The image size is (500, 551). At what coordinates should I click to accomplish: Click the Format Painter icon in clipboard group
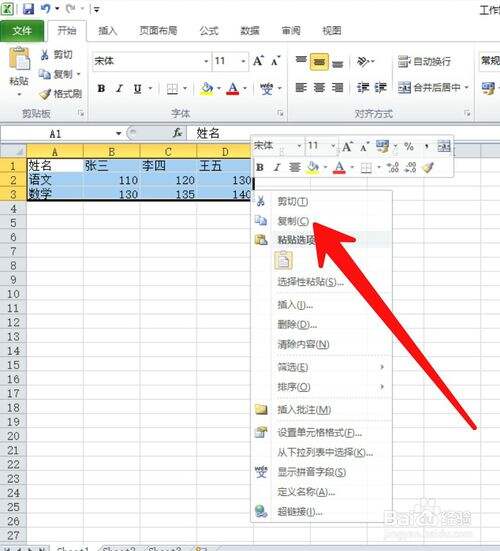tap(45, 94)
